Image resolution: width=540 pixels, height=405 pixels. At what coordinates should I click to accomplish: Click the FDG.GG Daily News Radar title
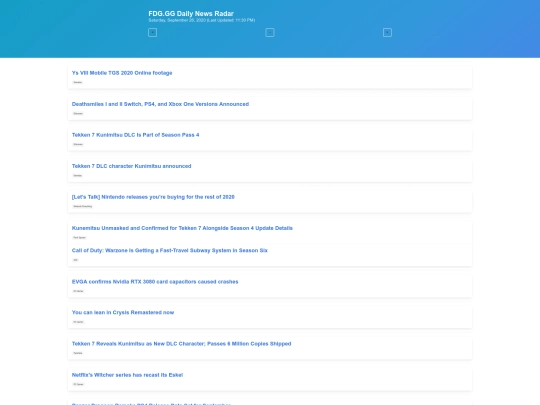191,13
